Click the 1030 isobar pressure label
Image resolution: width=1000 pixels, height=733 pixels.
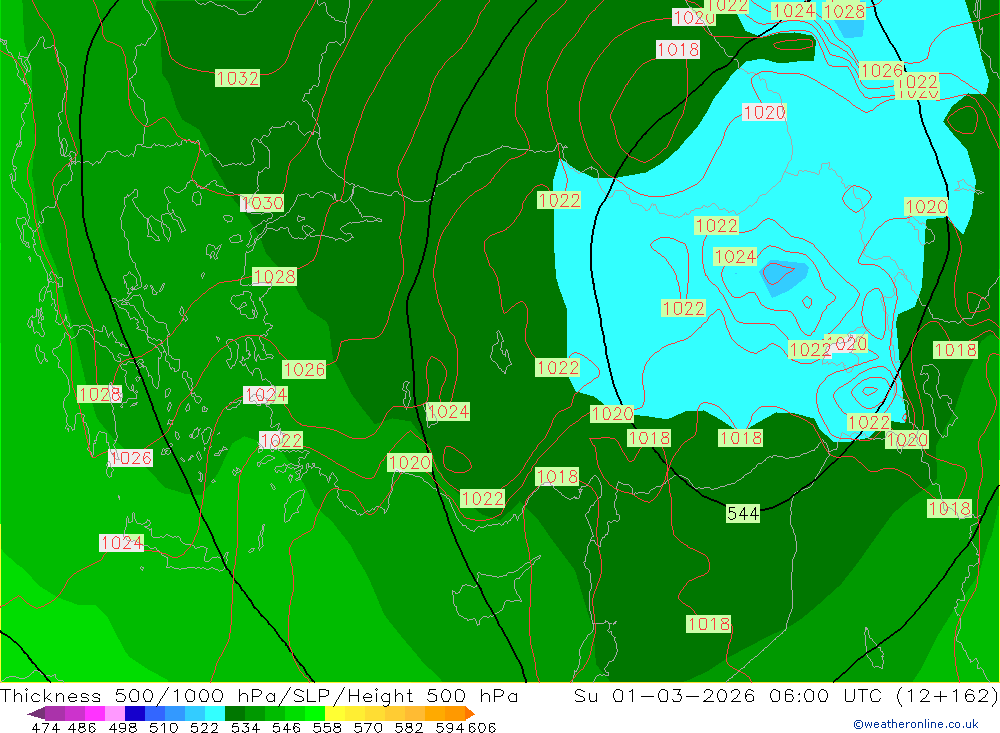coord(262,203)
